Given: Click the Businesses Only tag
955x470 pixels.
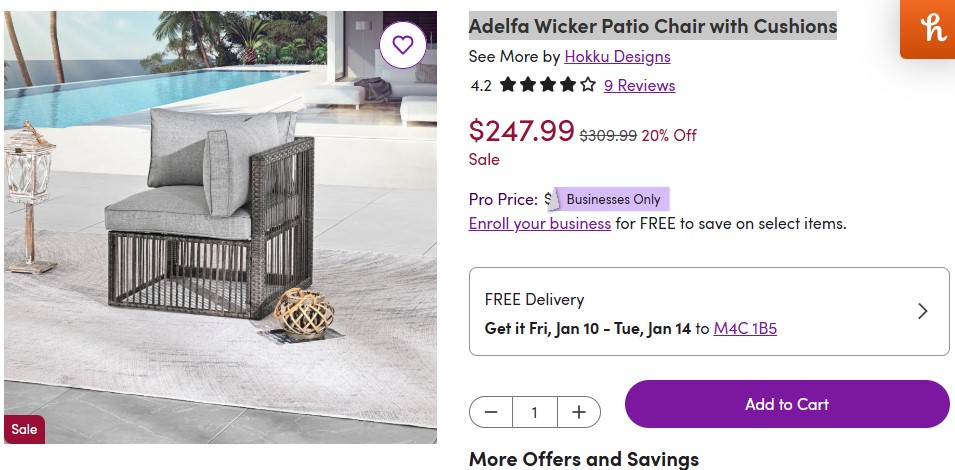Looking at the screenshot, I should click(x=612, y=199).
